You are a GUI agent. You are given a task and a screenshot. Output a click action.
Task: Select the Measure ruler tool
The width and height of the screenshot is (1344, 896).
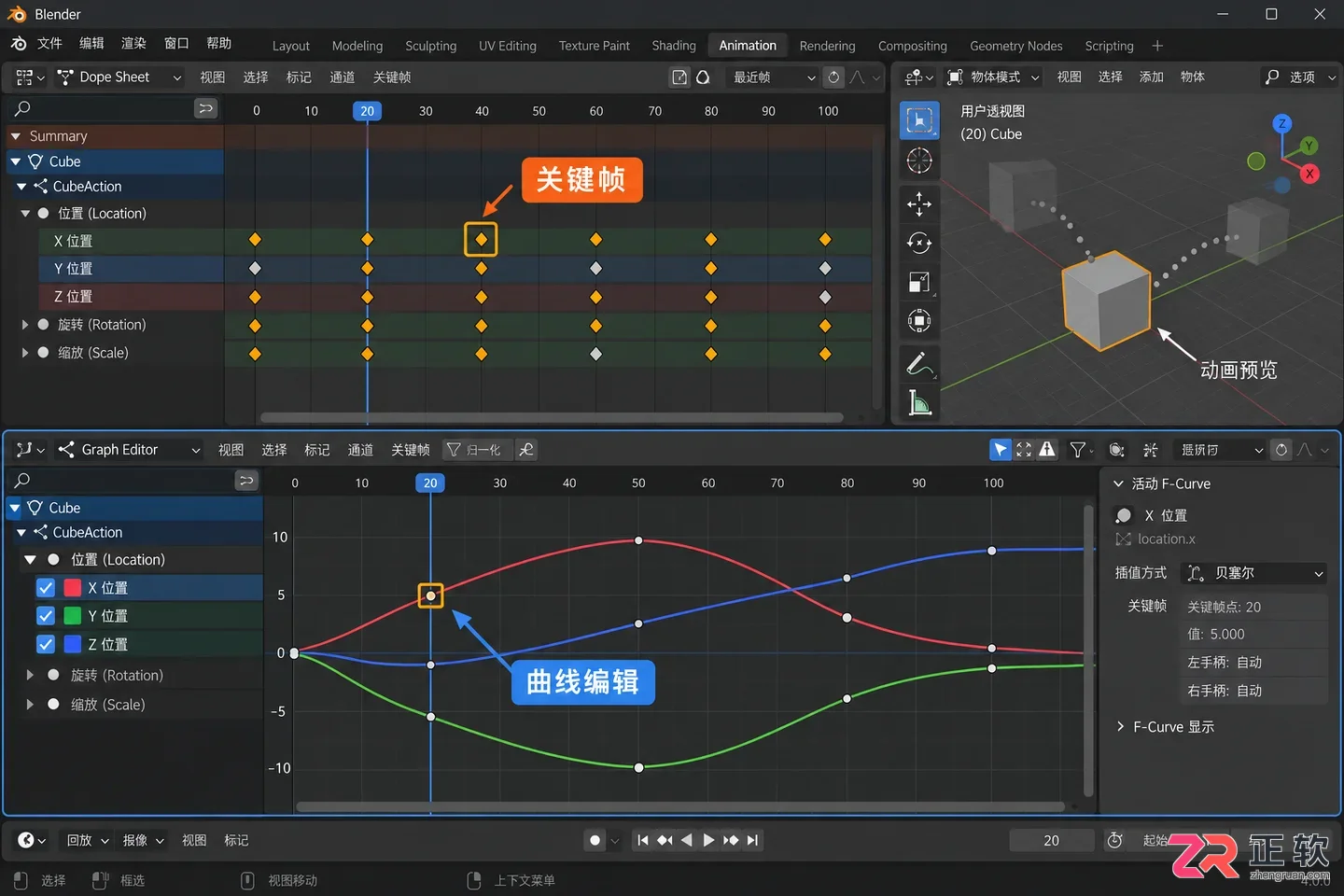pyautogui.click(x=919, y=402)
